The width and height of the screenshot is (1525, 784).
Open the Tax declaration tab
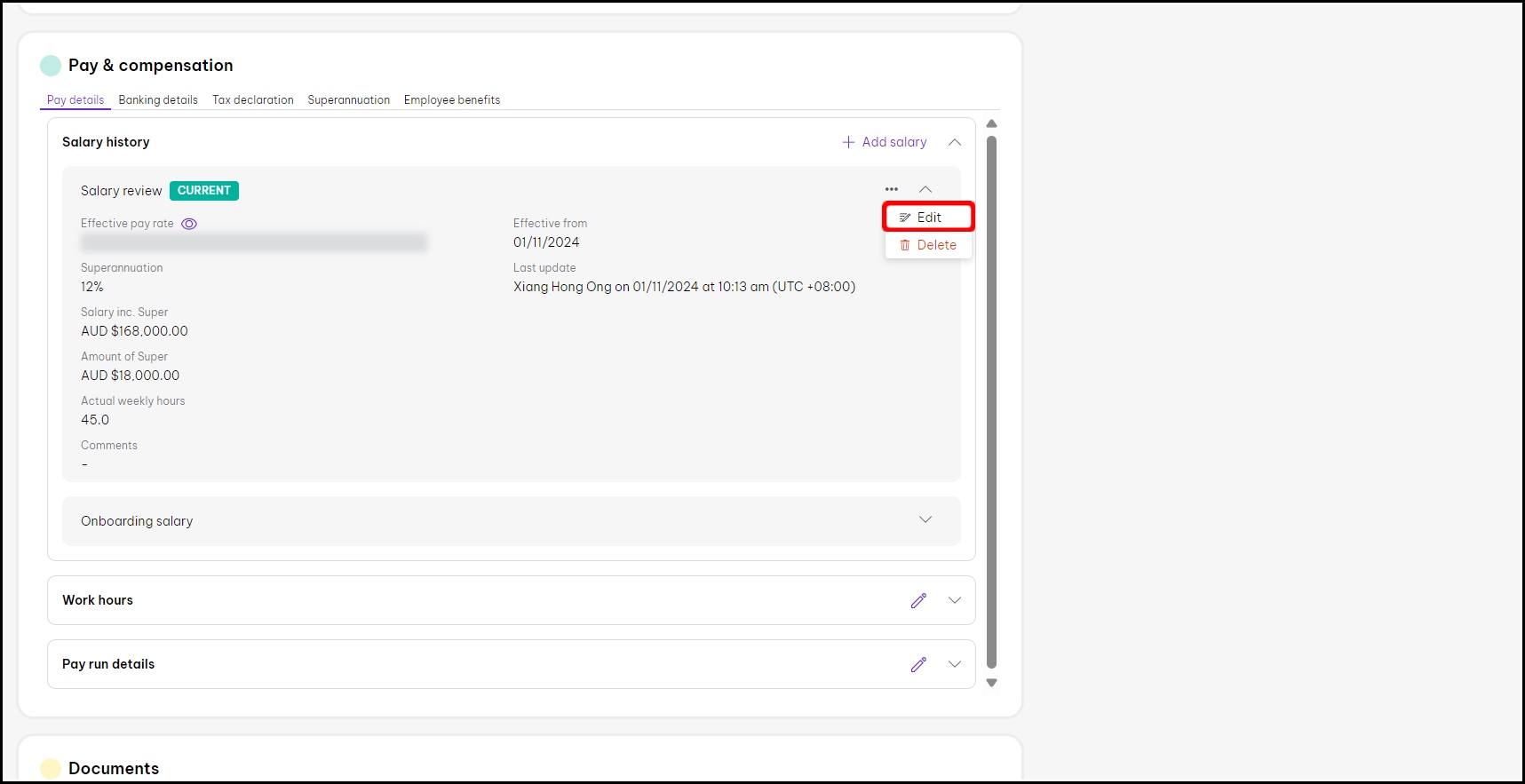(x=252, y=100)
